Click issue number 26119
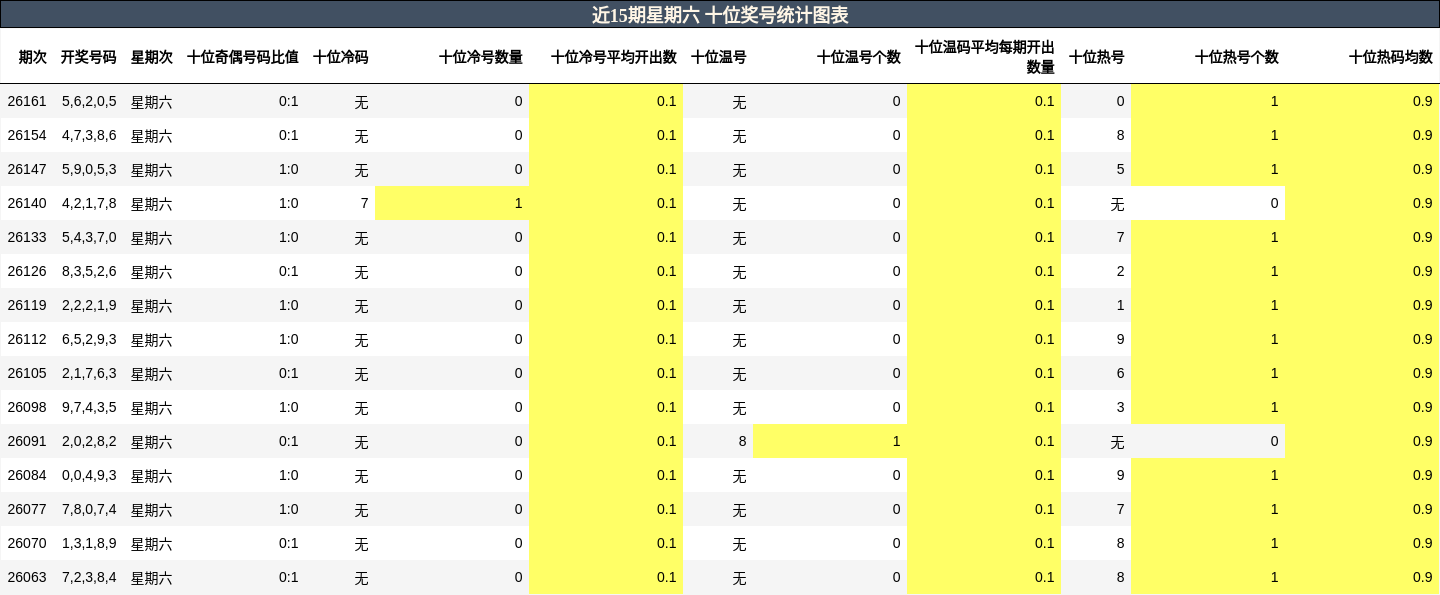1440x595 pixels. 27,305
